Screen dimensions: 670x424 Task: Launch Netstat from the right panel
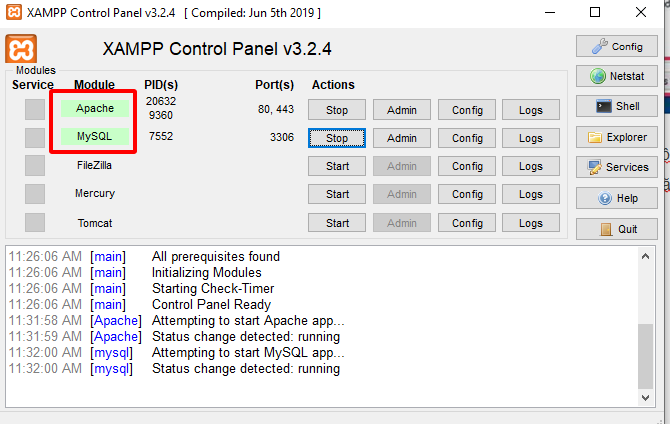click(x=617, y=76)
